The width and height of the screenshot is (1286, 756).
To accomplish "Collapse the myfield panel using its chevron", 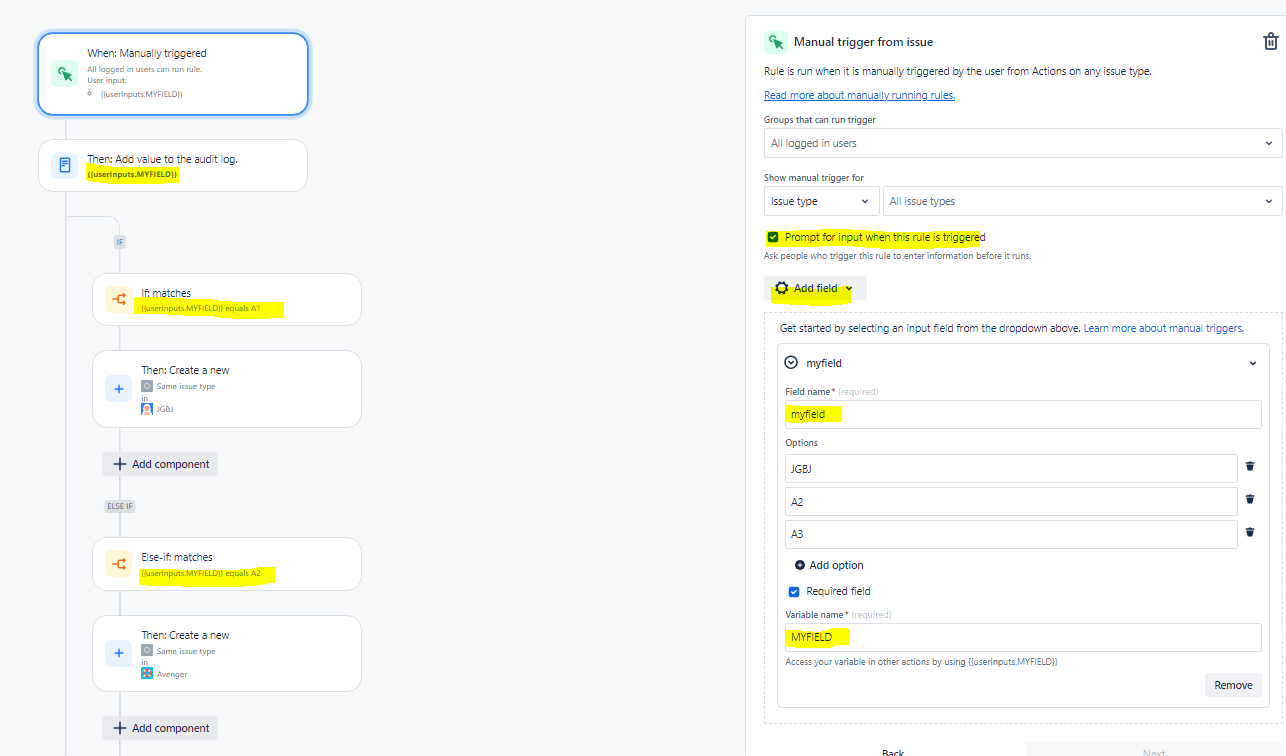I will pos(1252,363).
